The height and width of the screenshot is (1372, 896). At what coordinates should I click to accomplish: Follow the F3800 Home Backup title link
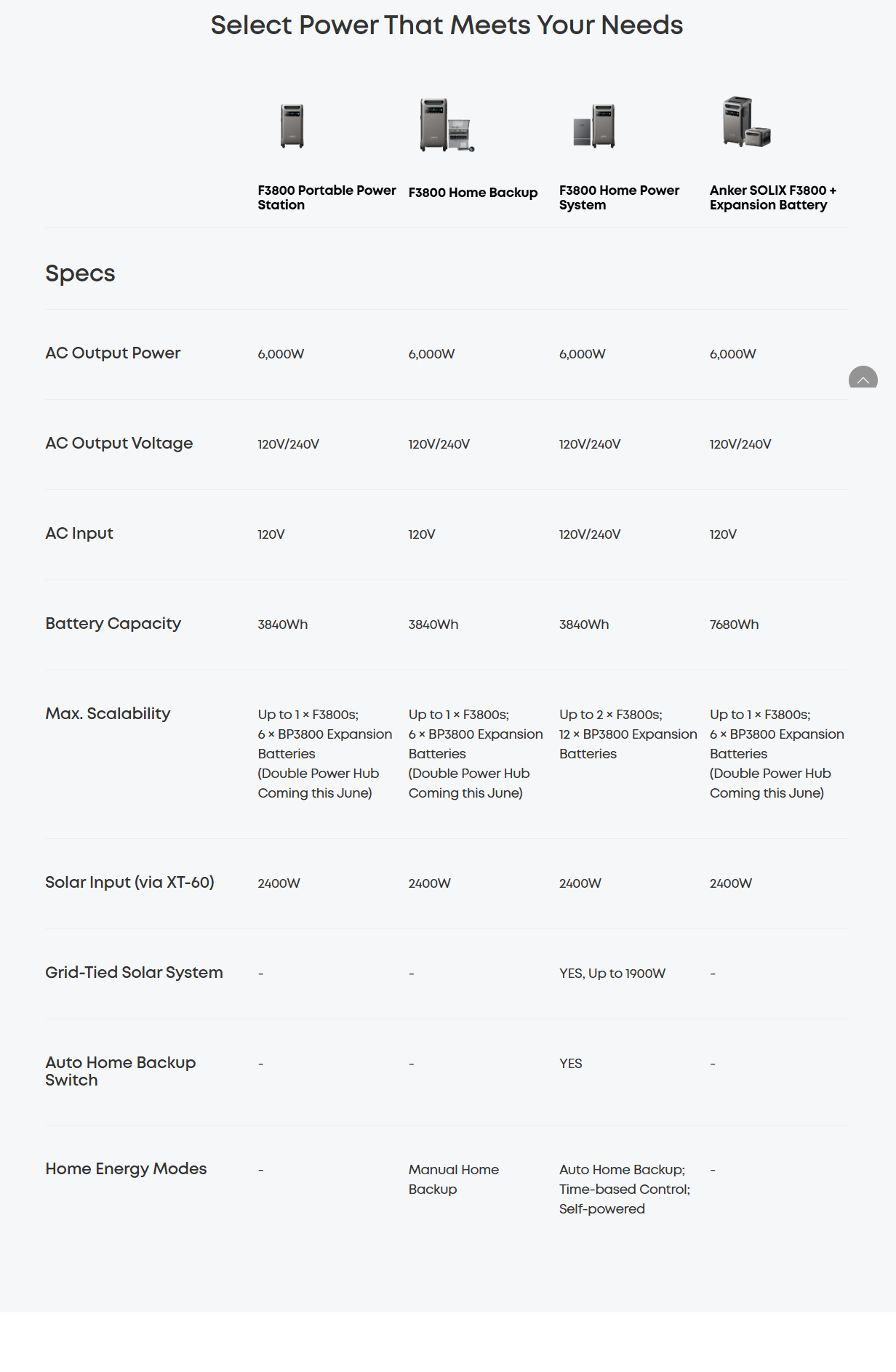pos(473,193)
